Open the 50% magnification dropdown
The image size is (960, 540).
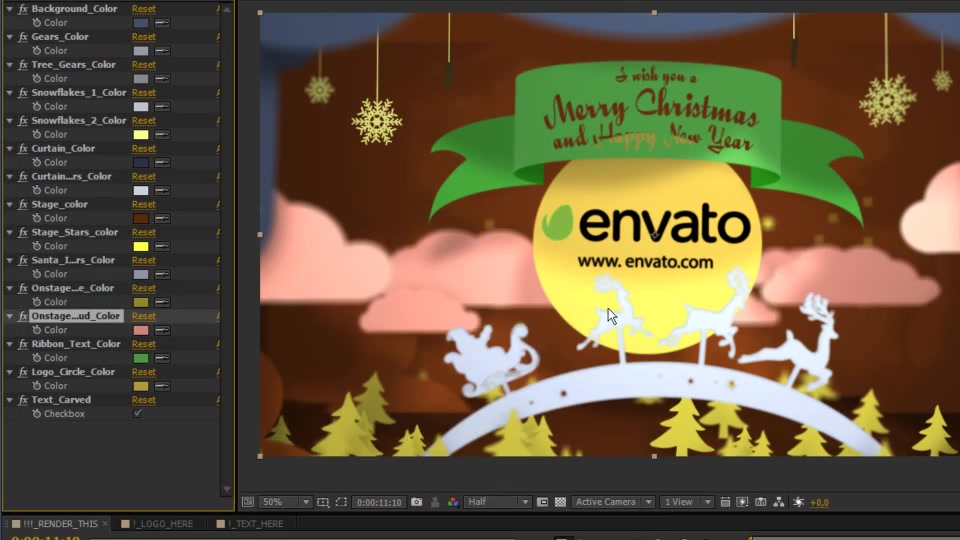tap(285, 502)
